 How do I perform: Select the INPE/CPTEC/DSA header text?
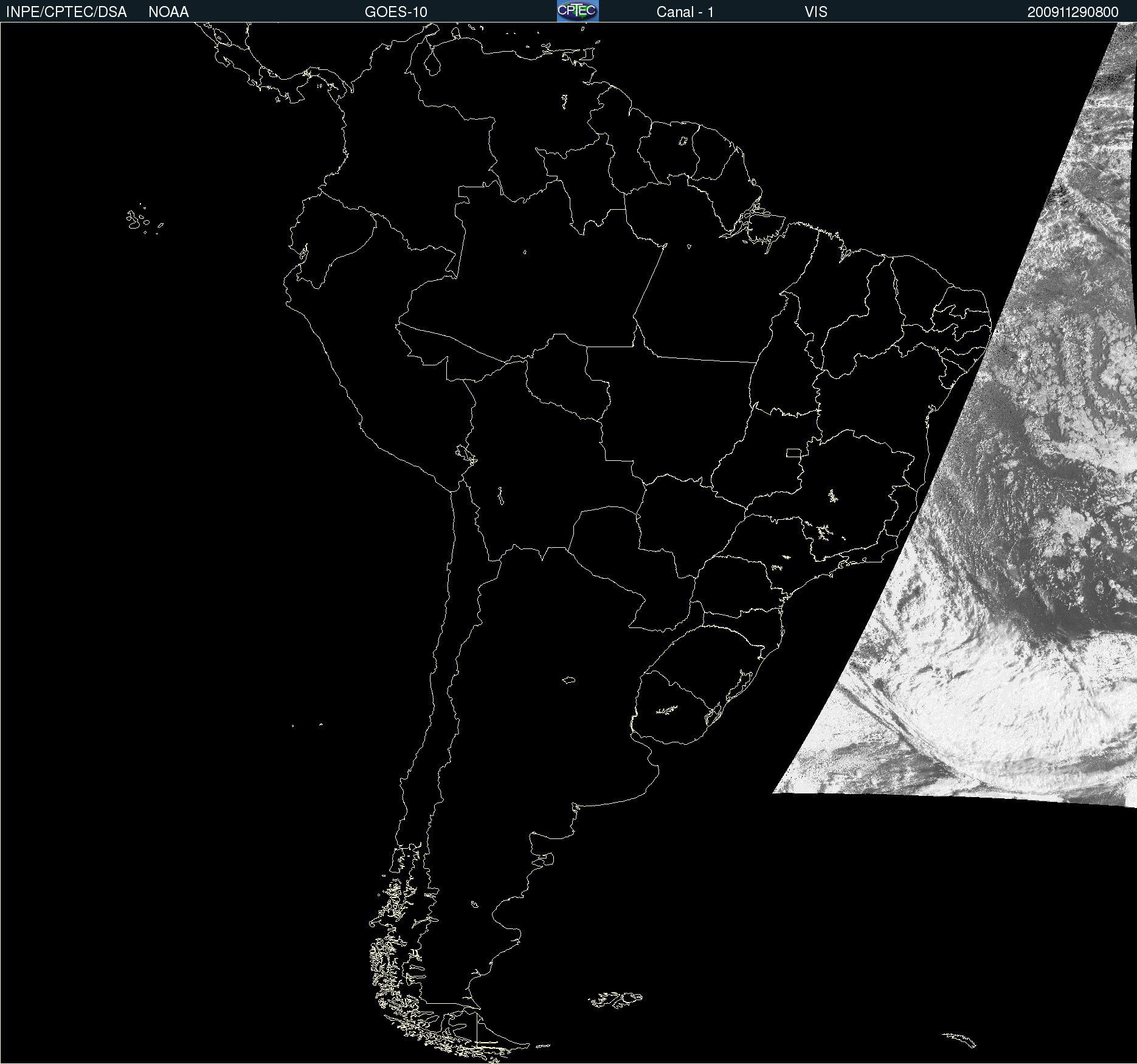(x=66, y=12)
